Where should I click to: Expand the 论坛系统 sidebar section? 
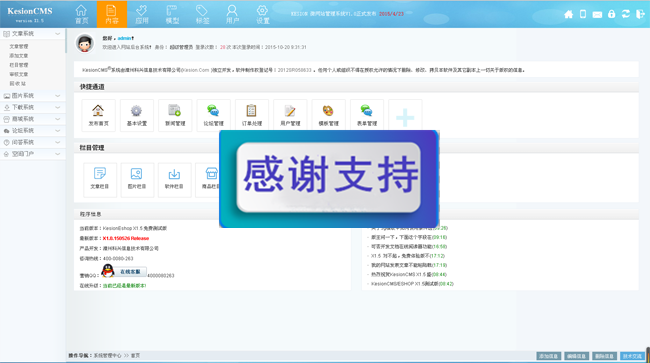pyautogui.click(x=32, y=131)
